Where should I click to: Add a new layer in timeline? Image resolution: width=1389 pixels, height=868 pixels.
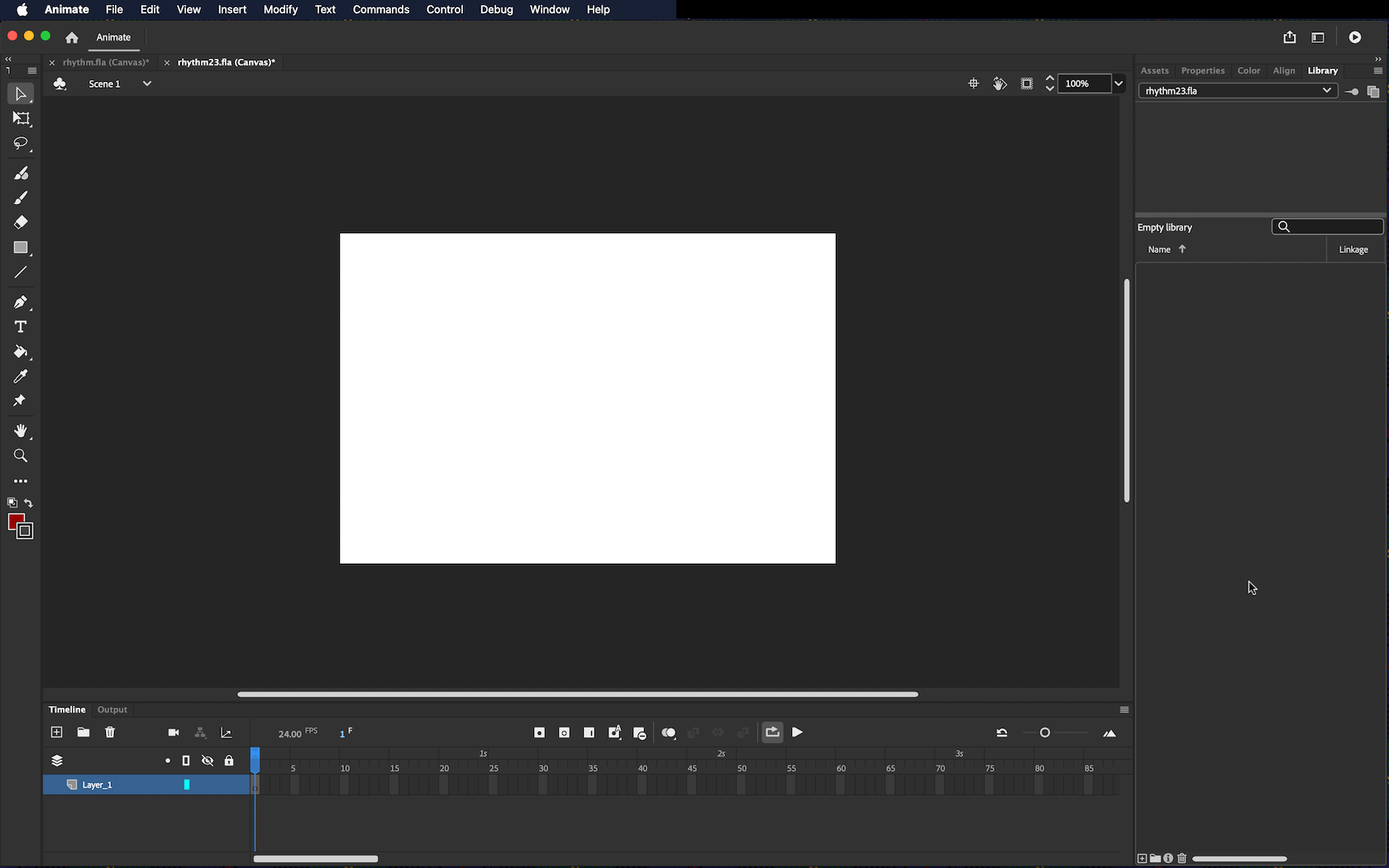coord(57,732)
